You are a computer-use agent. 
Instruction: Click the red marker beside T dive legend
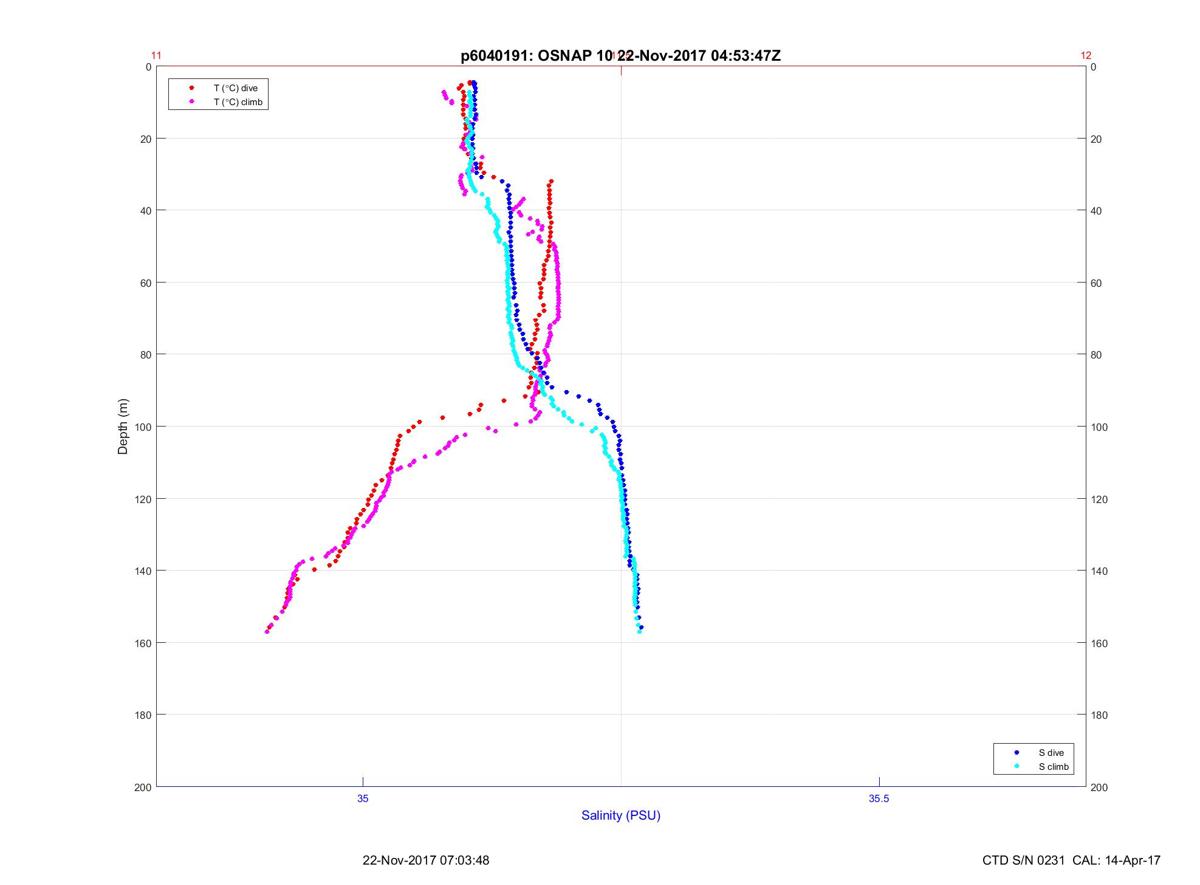191,88
